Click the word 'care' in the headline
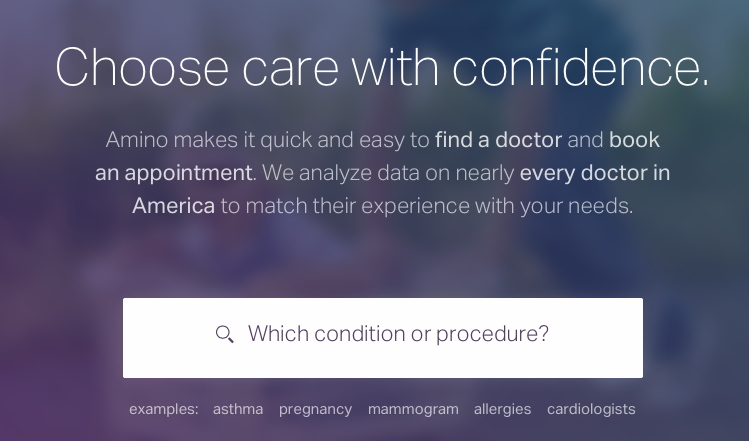 290,71
